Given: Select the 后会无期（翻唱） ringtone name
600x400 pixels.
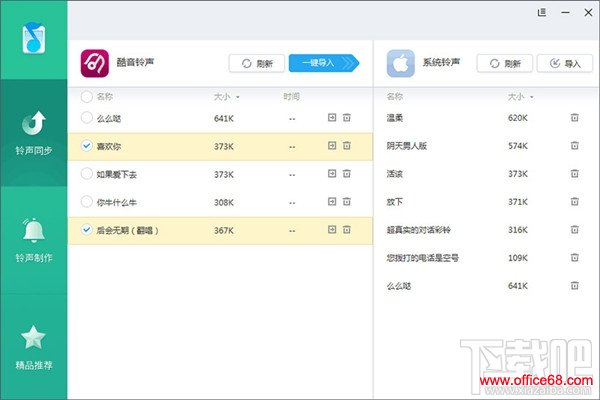Looking at the screenshot, I should [127, 230].
